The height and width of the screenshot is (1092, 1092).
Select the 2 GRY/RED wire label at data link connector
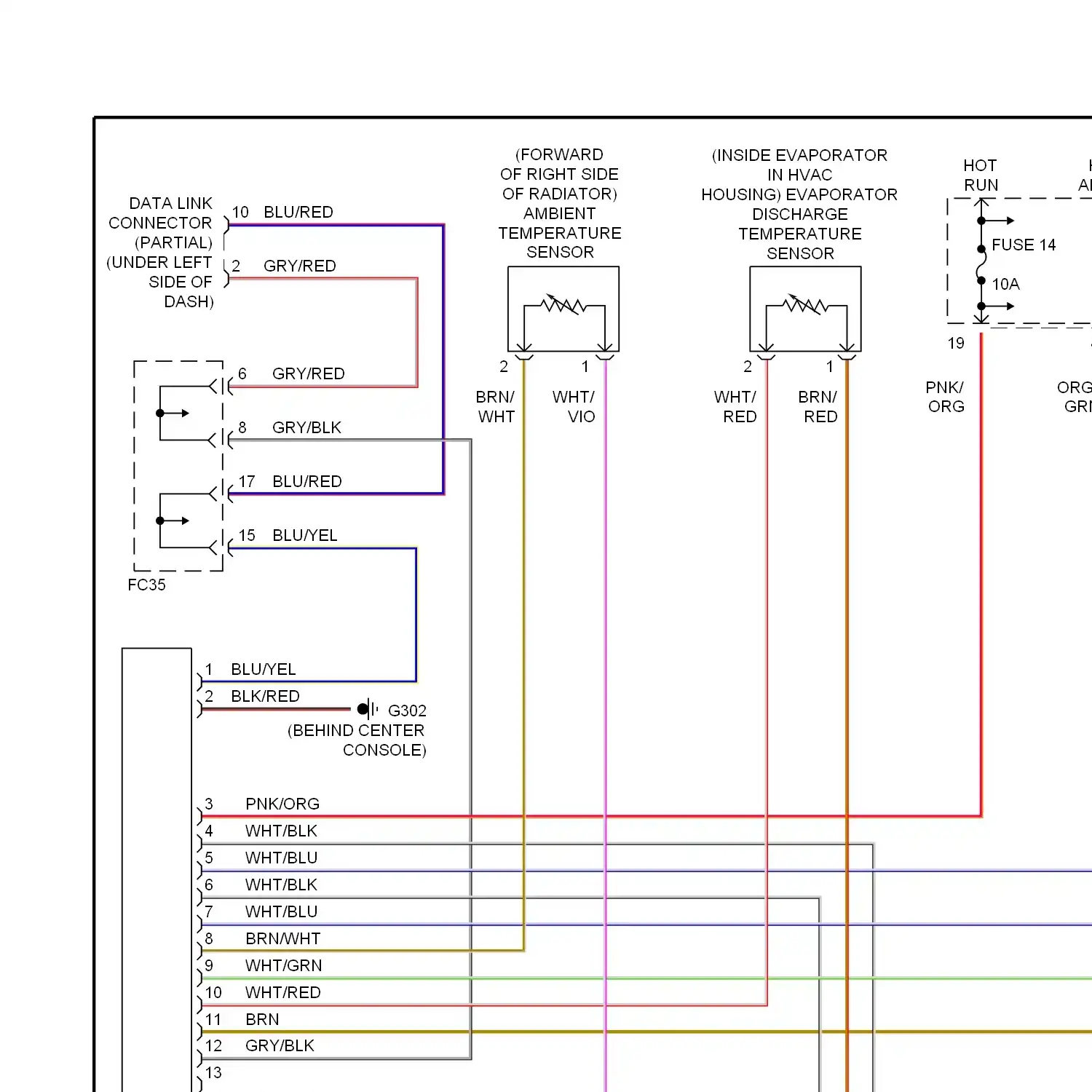[284, 266]
